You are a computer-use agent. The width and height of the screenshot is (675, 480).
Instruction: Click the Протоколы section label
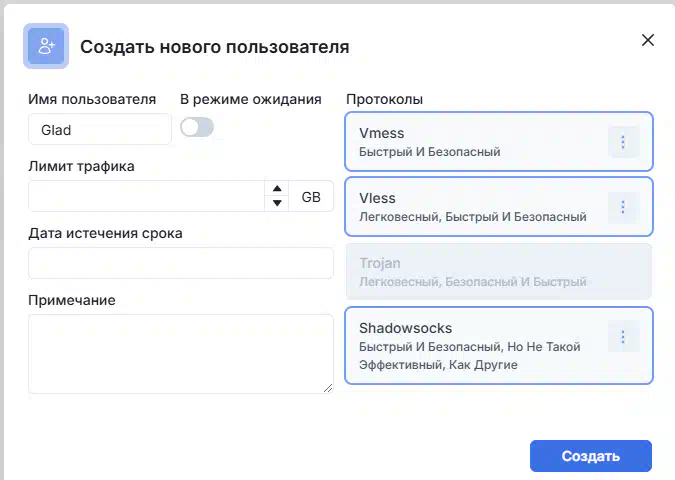pos(384,99)
